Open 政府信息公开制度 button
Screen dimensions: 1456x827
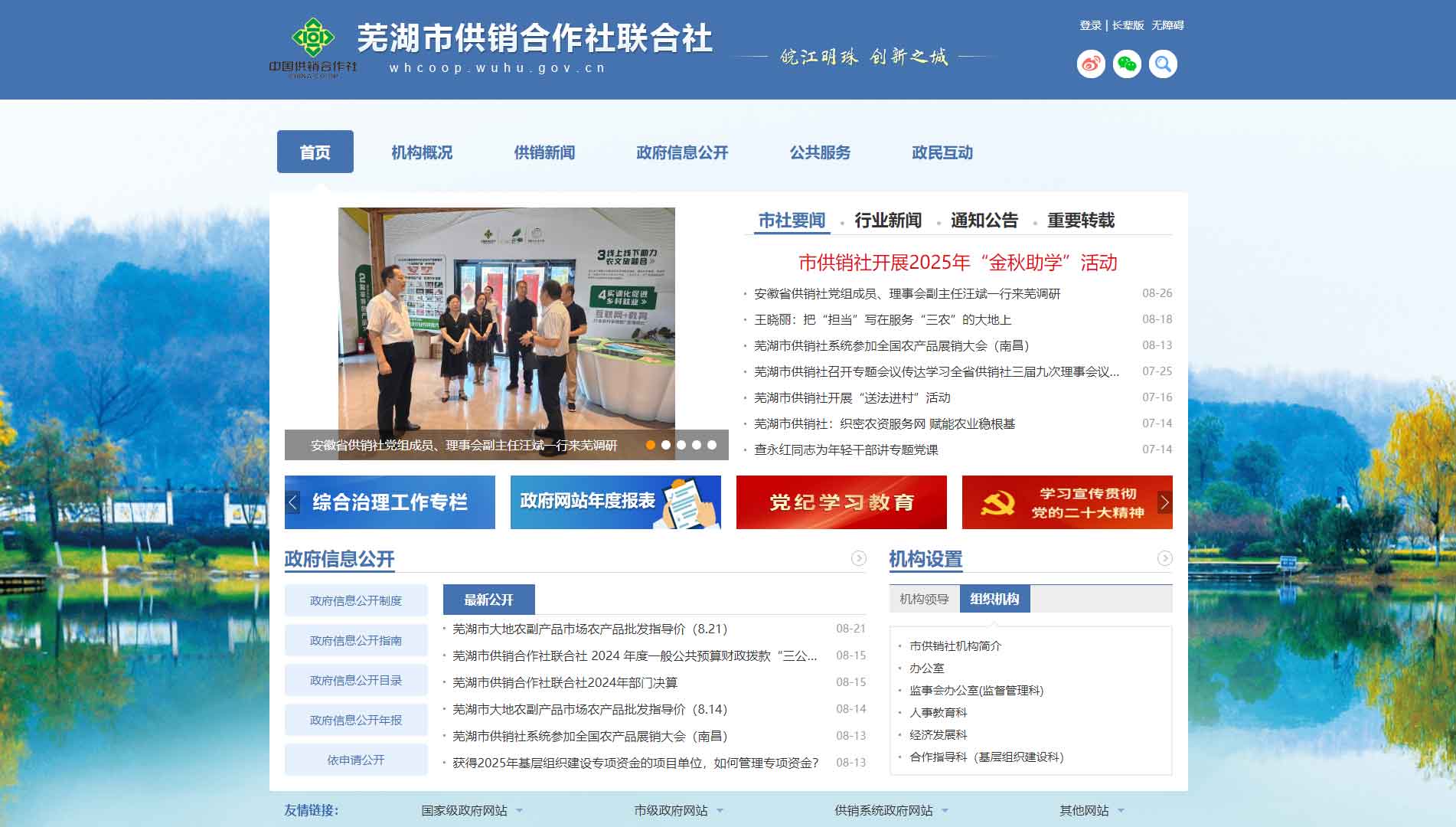[x=356, y=600]
